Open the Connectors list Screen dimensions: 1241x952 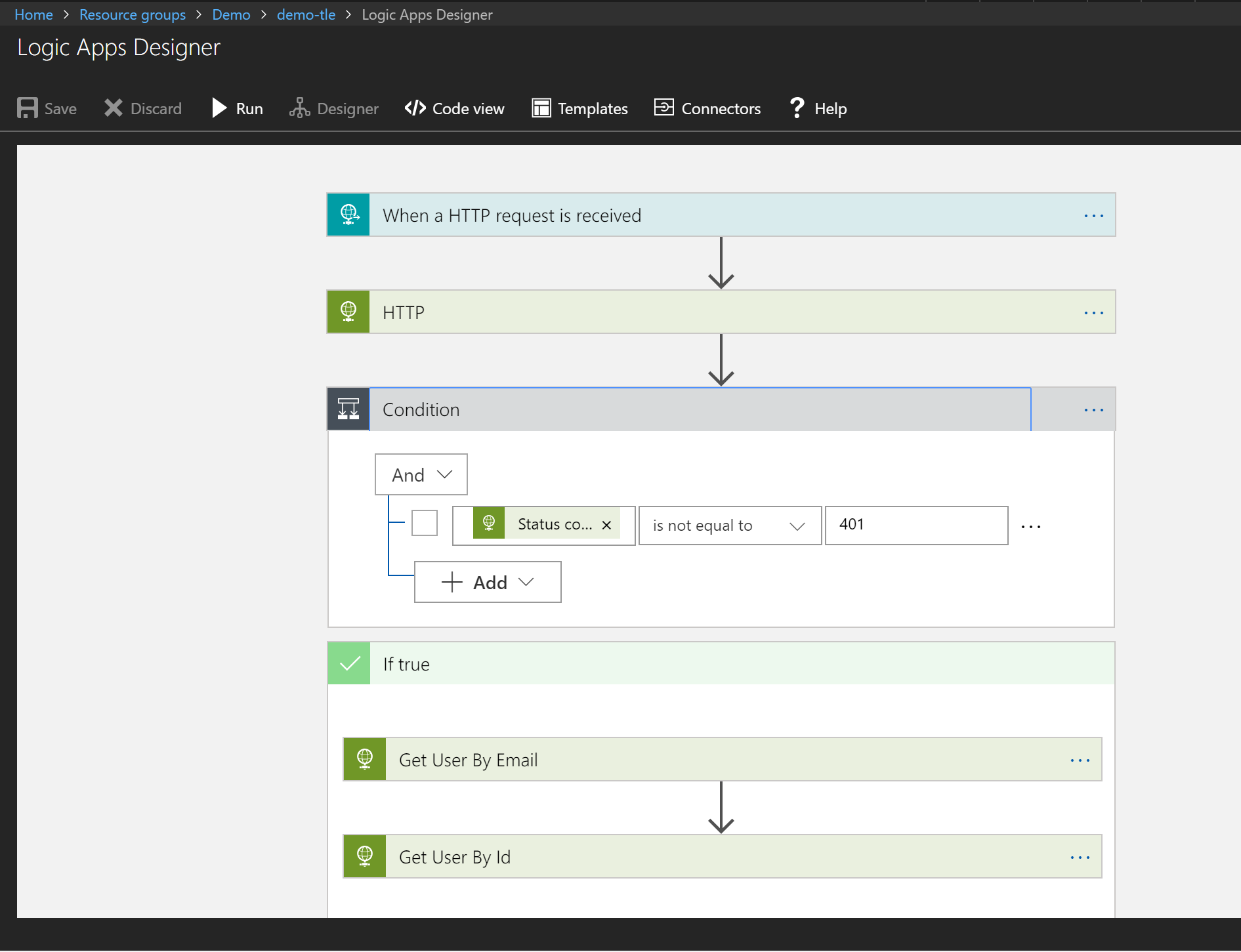coord(707,108)
